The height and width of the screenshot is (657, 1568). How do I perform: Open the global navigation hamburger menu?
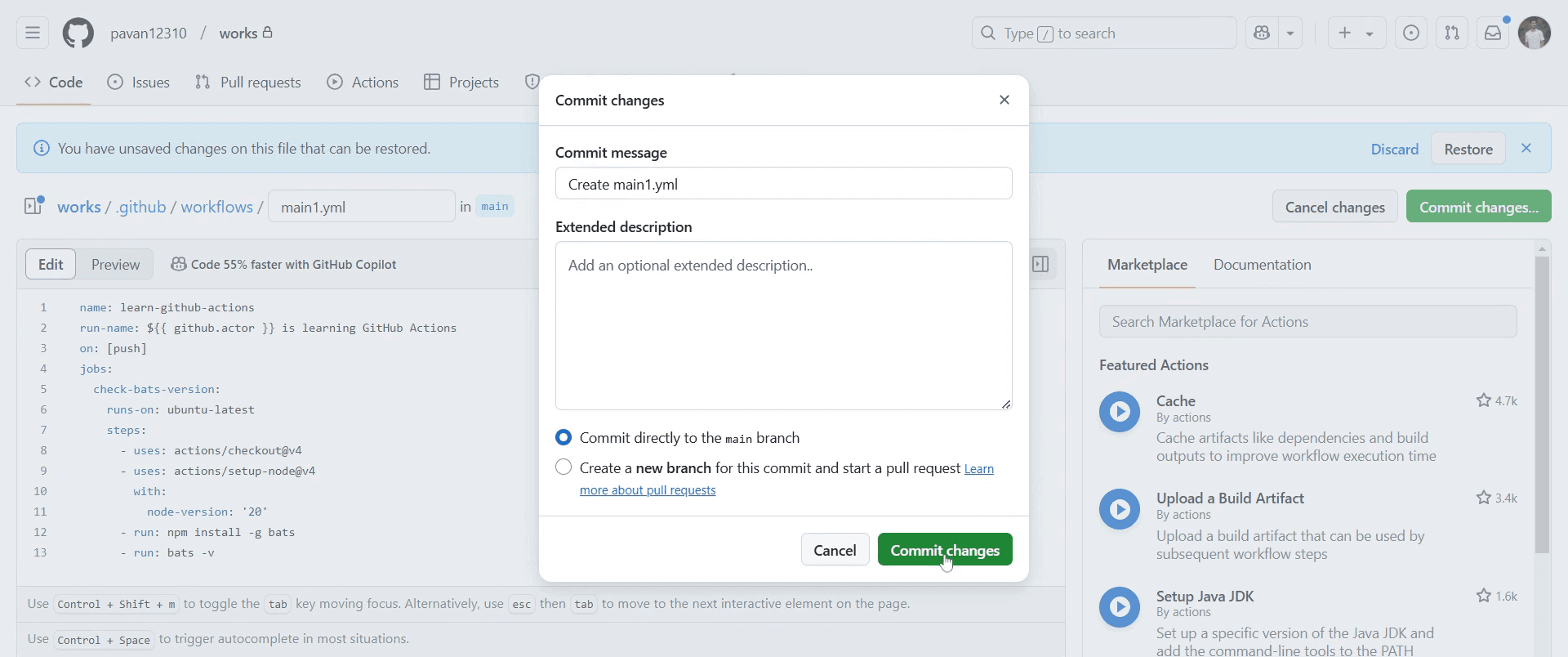[33, 34]
